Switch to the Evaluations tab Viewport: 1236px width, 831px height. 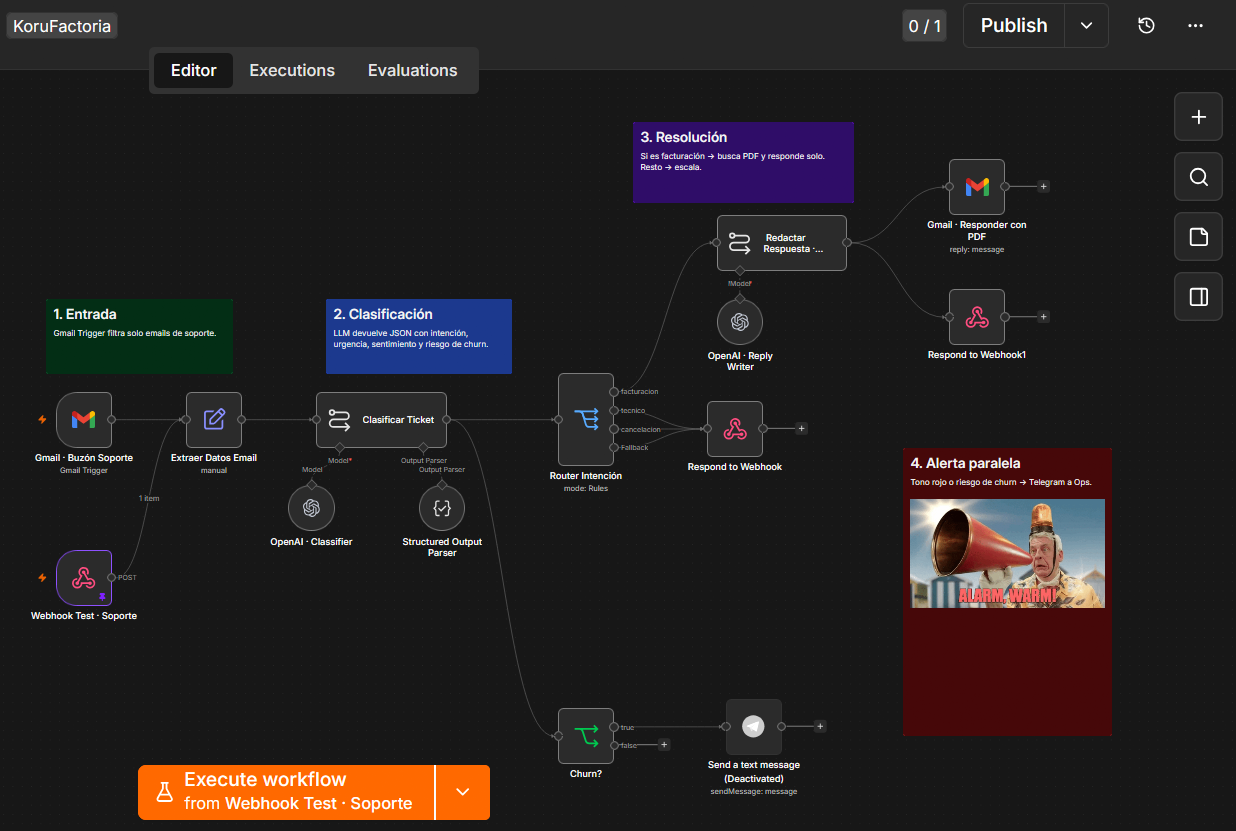click(412, 70)
